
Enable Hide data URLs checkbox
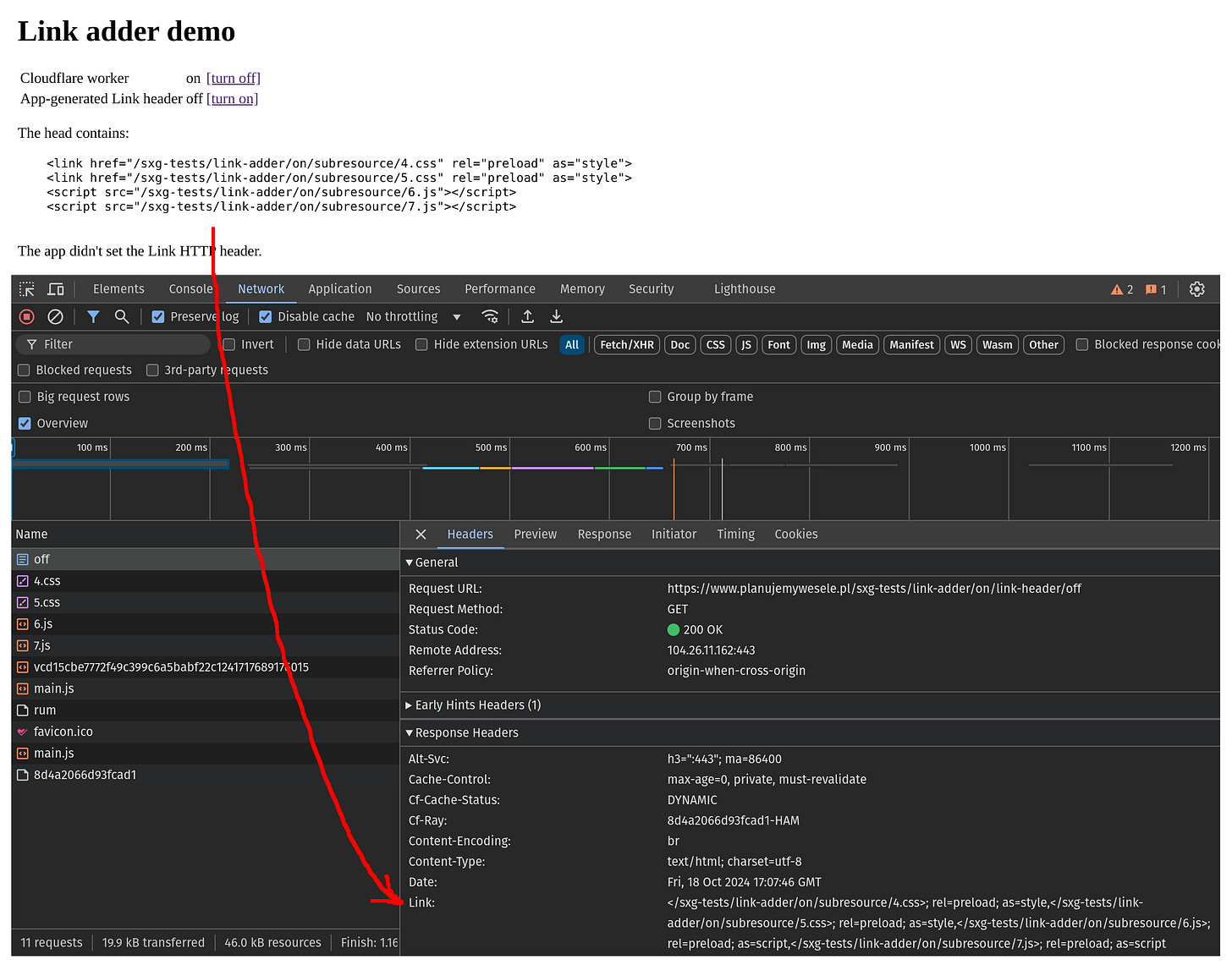pyautogui.click(x=304, y=344)
